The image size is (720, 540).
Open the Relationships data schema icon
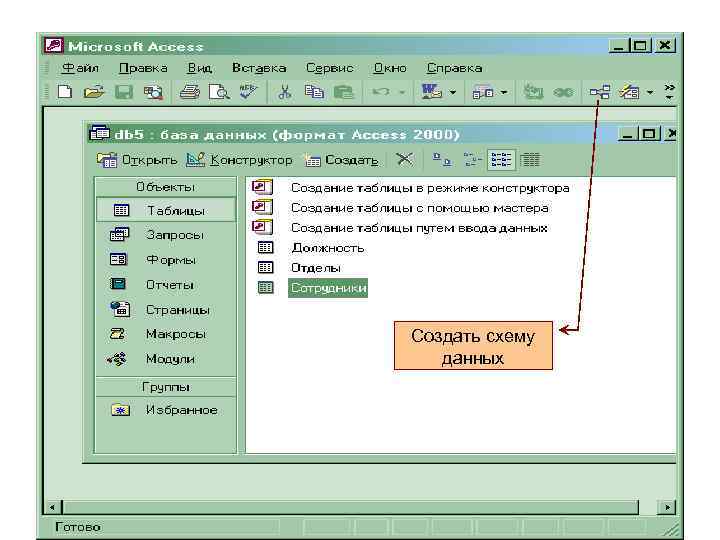[x=600, y=92]
